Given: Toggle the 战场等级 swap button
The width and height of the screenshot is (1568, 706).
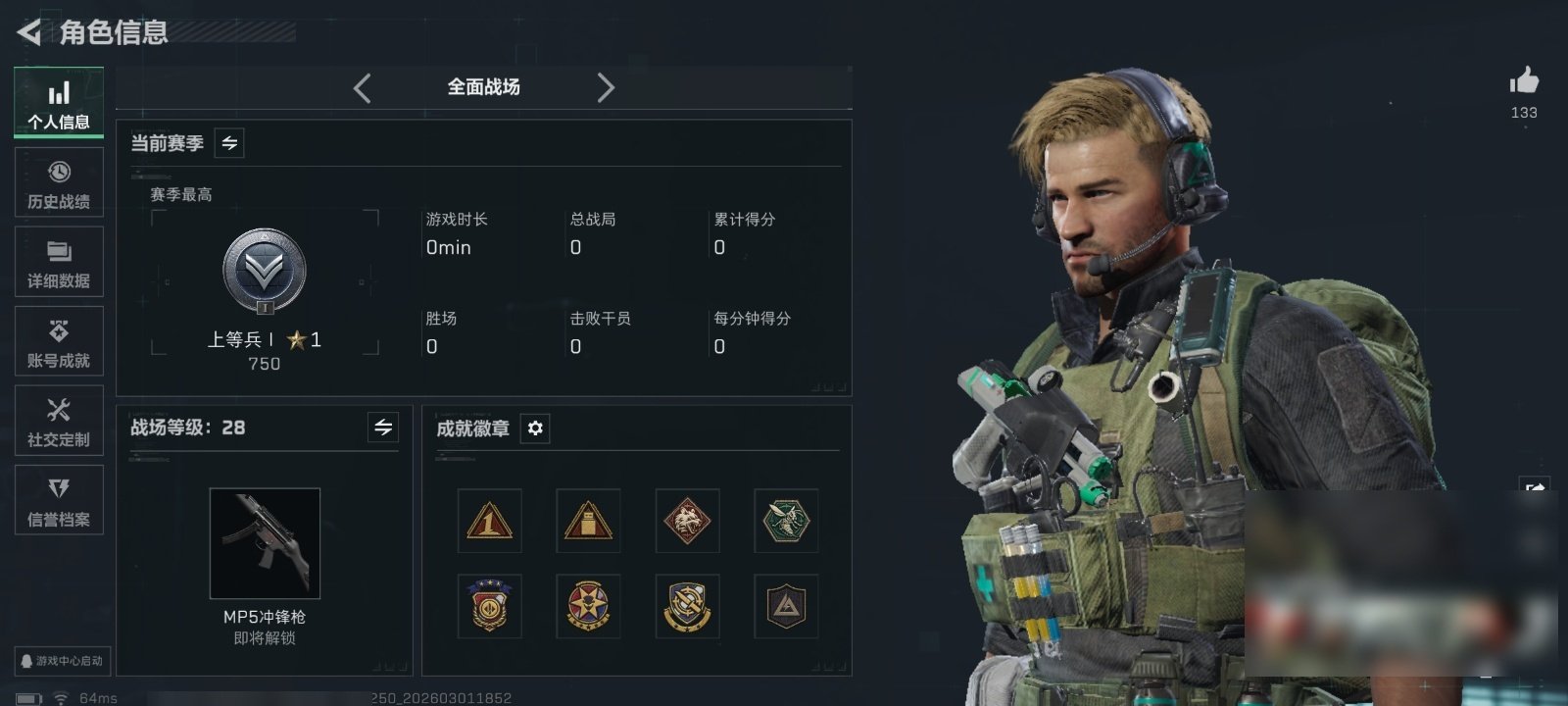Looking at the screenshot, I should point(383,428).
